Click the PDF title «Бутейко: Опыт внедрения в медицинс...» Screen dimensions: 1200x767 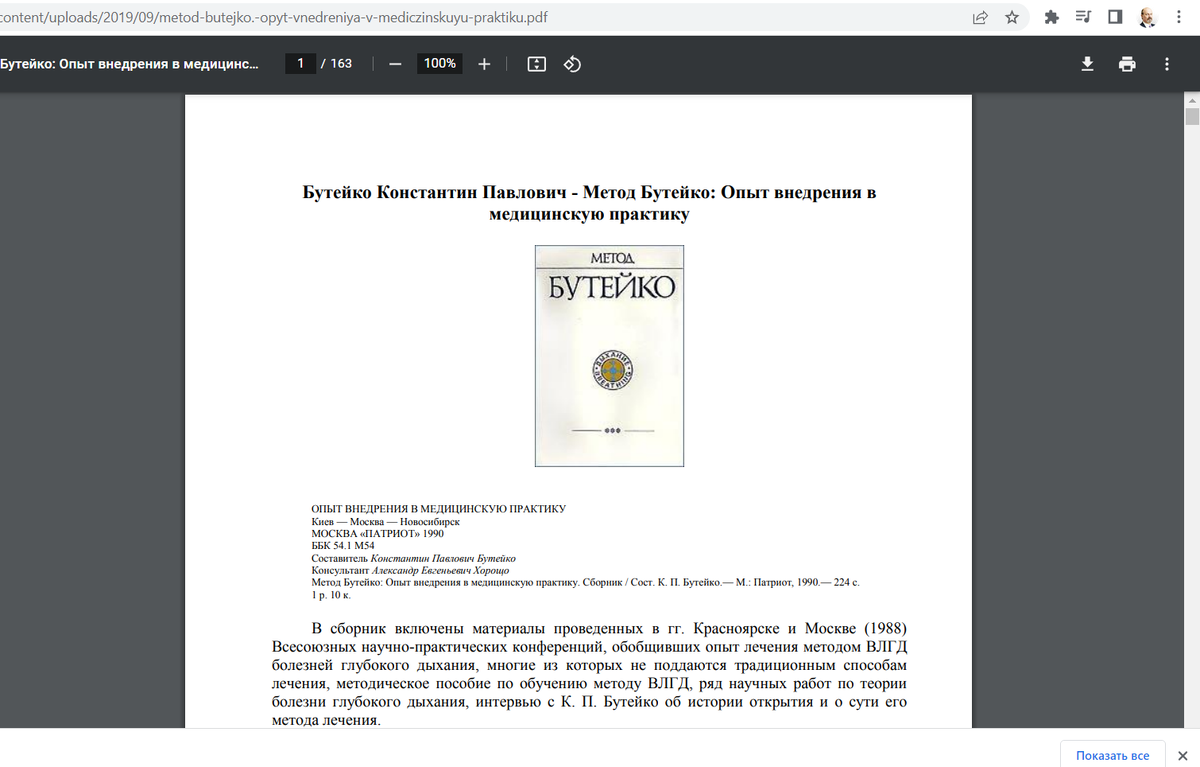(x=129, y=64)
